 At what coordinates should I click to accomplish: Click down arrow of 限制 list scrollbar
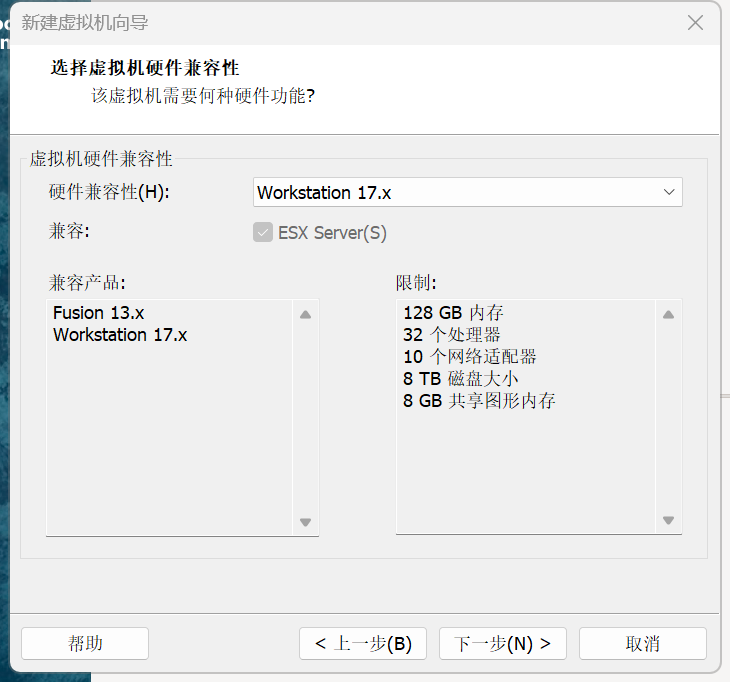(669, 520)
